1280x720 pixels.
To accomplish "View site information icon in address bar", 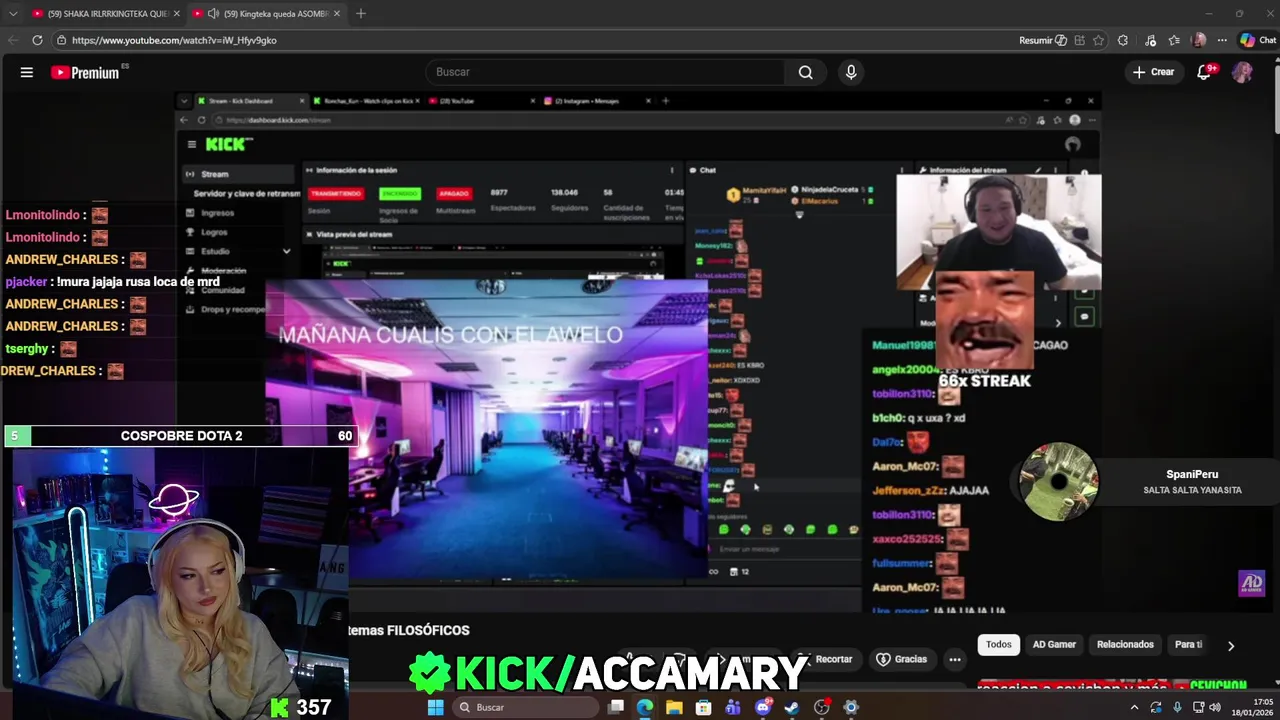I will click(x=61, y=40).
